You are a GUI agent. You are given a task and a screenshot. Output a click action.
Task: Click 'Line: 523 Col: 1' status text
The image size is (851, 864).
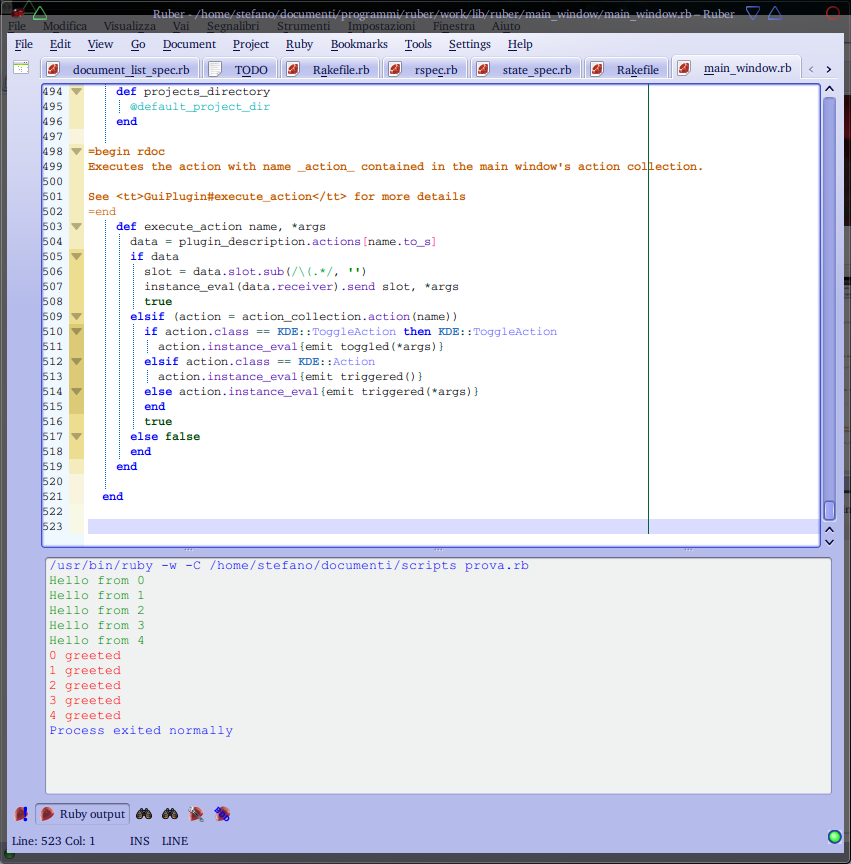click(x=53, y=841)
